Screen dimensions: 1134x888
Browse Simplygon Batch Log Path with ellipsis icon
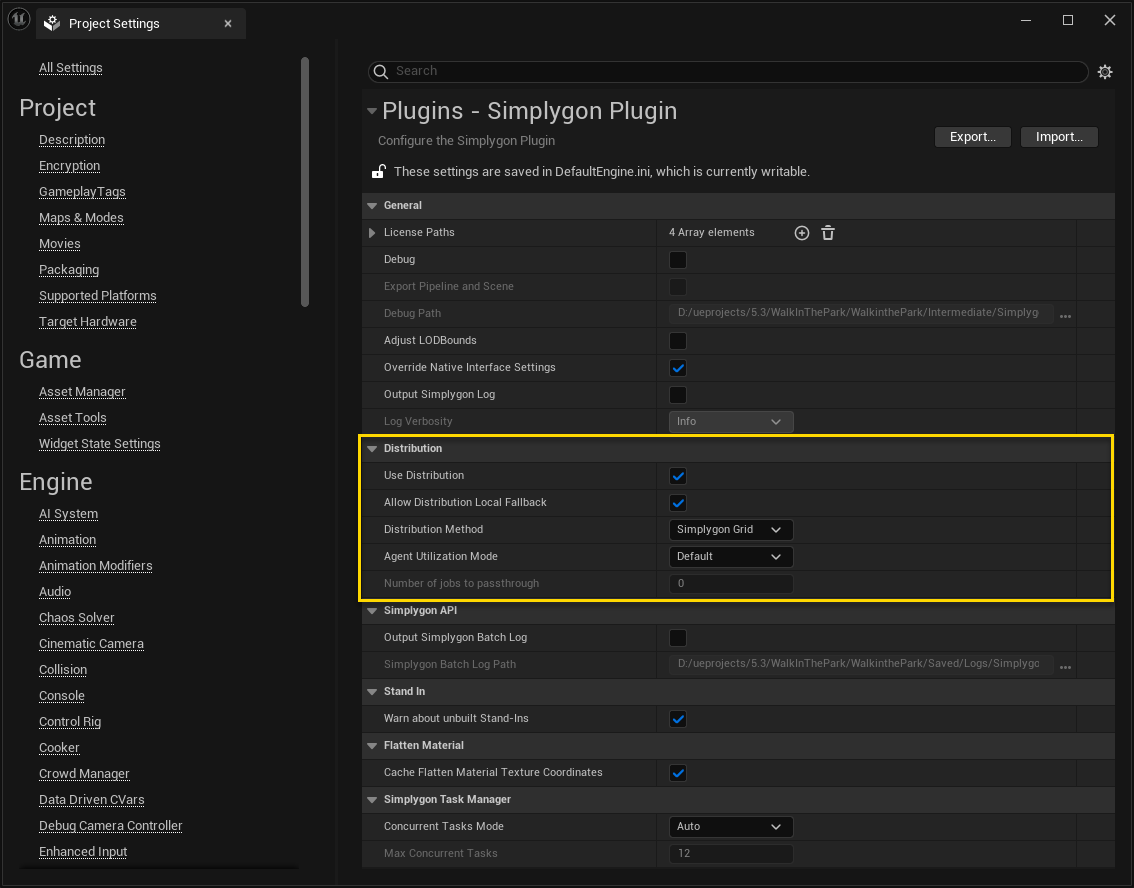(1065, 665)
